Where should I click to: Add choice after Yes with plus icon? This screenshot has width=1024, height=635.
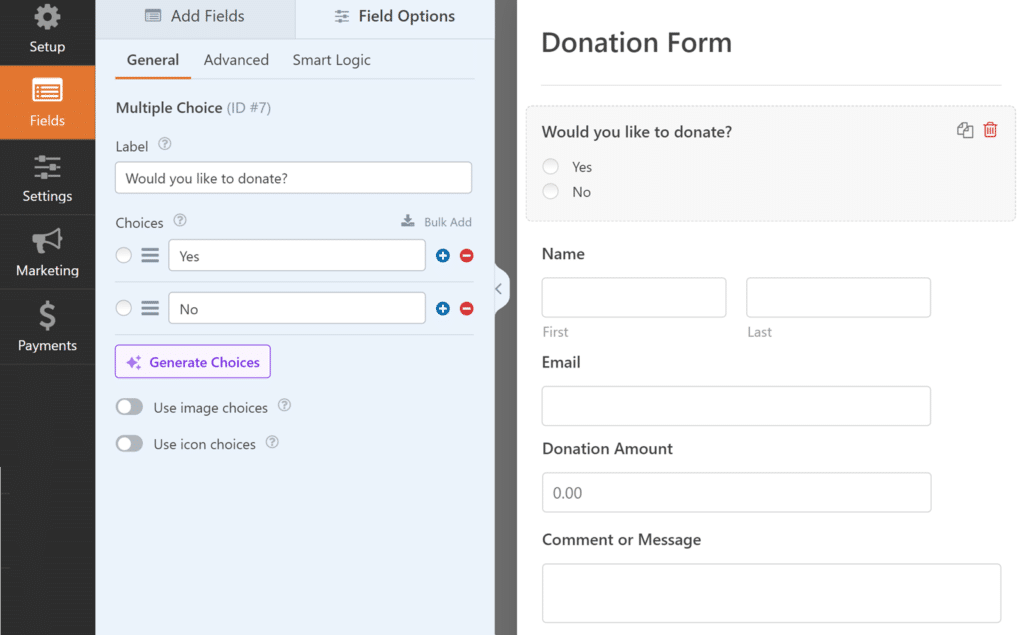tap(443, 256)
